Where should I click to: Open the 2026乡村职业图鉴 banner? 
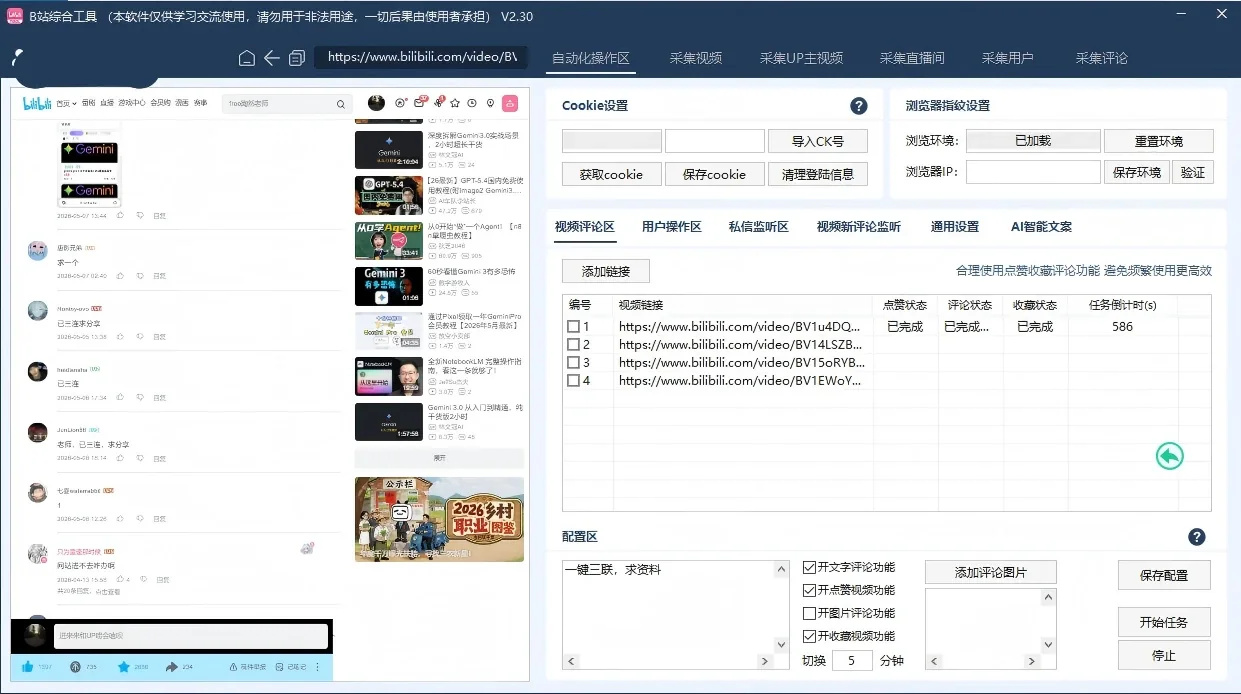[439, 519]
